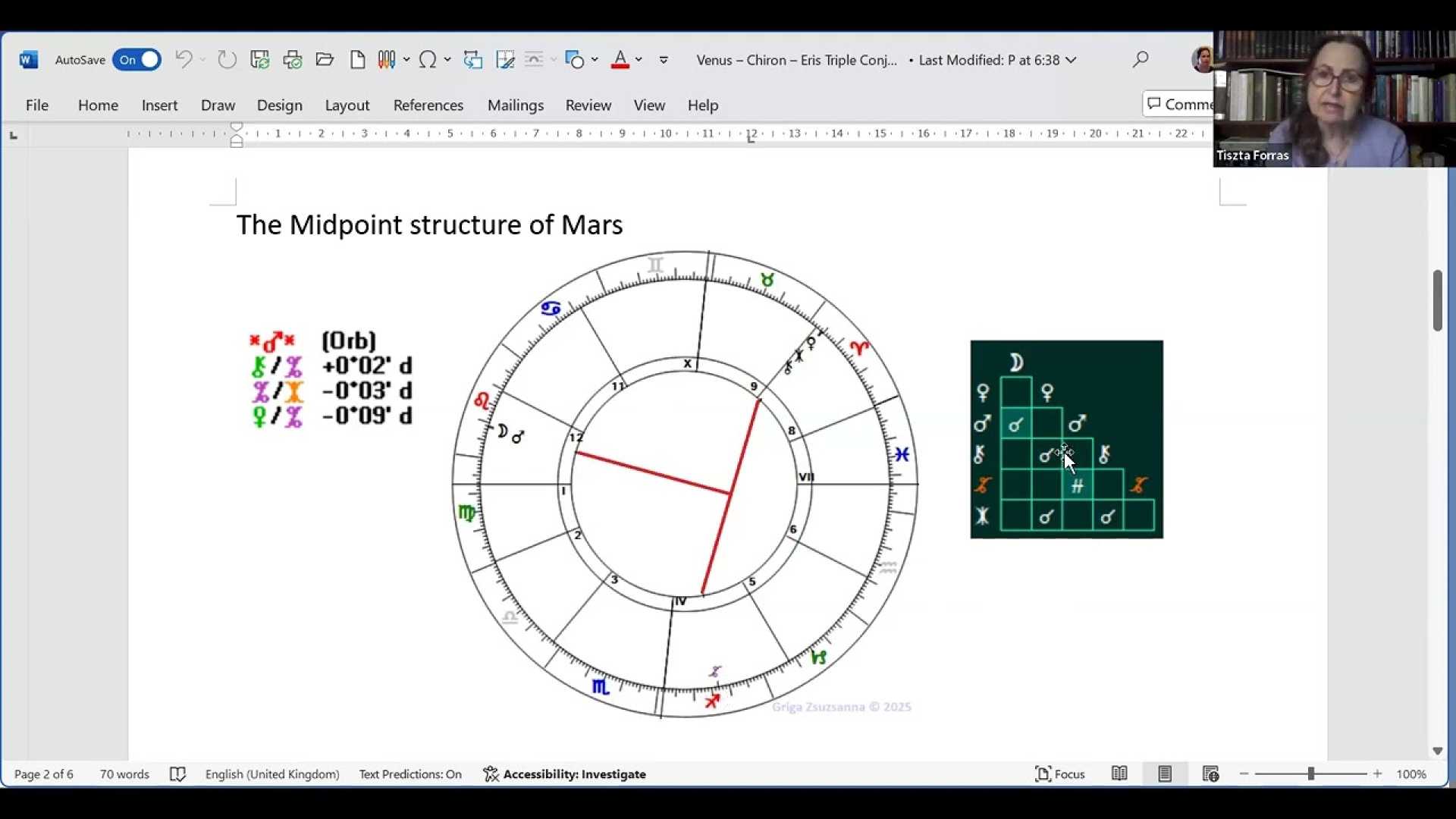Open the font color dropdown arrow
The width and height of the screenshot is (1456, 819).
tap(639, 60)
